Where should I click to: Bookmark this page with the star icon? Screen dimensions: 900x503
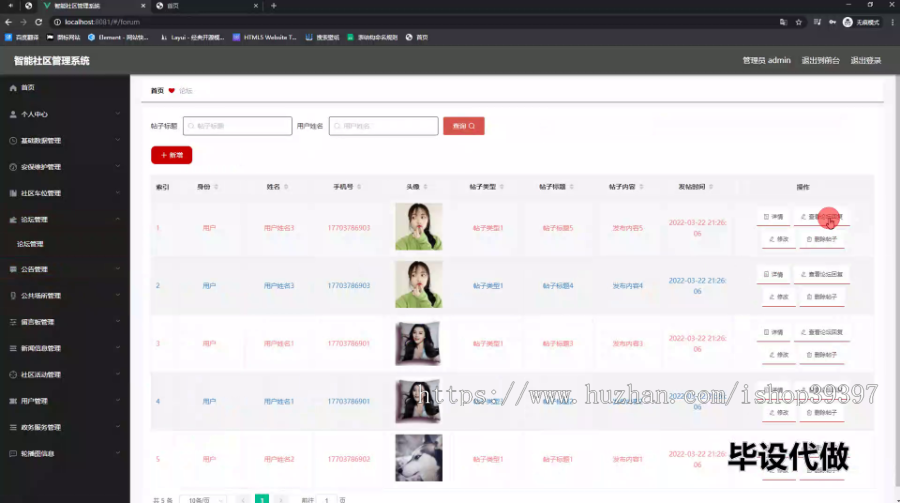tap(798, 22)
